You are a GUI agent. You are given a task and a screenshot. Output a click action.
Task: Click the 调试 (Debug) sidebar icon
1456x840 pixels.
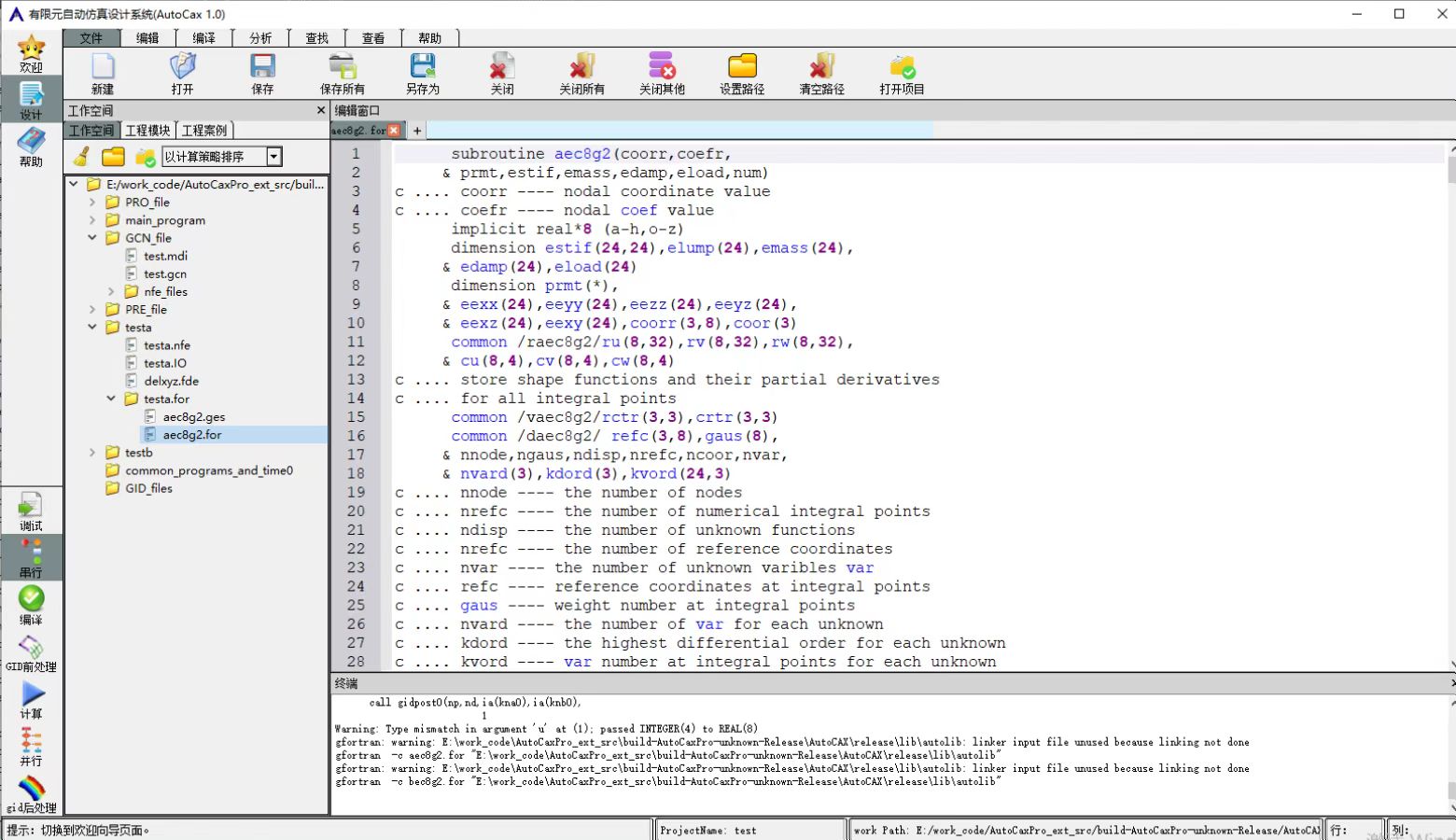(31, 507)
